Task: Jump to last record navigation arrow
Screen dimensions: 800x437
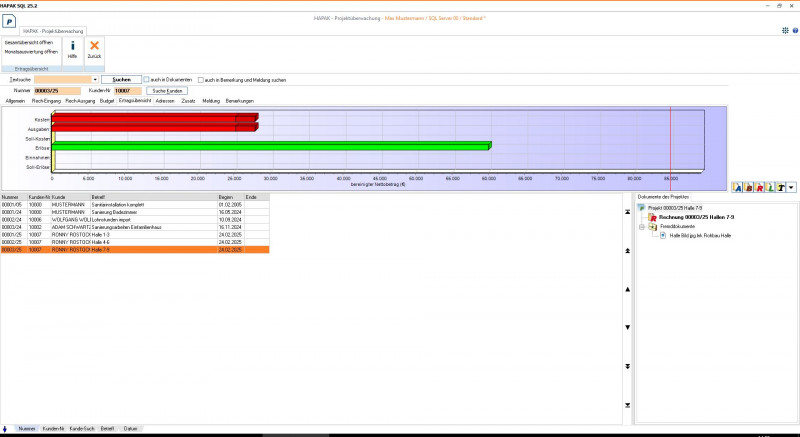Action: (x=627, y=404)
